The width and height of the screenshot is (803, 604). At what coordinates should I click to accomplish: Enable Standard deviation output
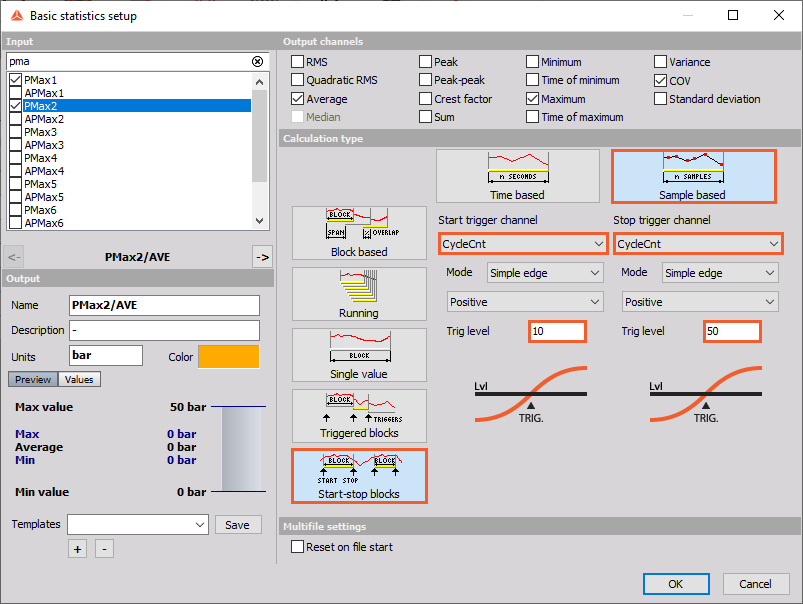pos(661,99)
